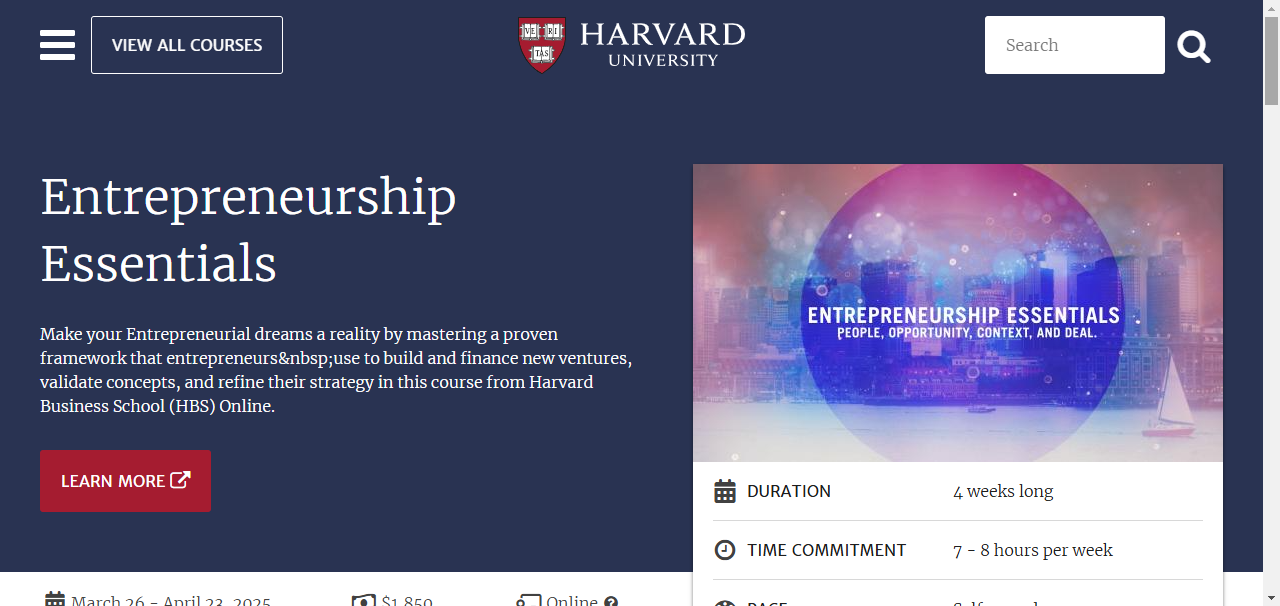
Task: Click the clock icon beside TIME COMMITMENT
Action: 726,549
